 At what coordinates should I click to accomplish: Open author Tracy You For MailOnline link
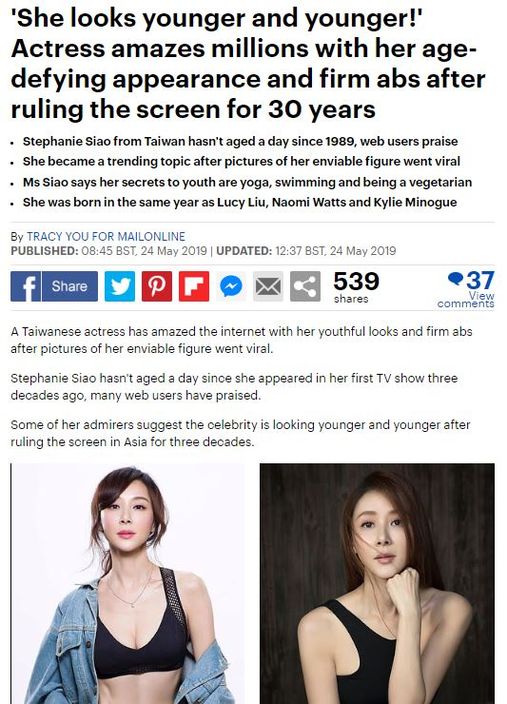pyautogui.click(x=106, y=236)
